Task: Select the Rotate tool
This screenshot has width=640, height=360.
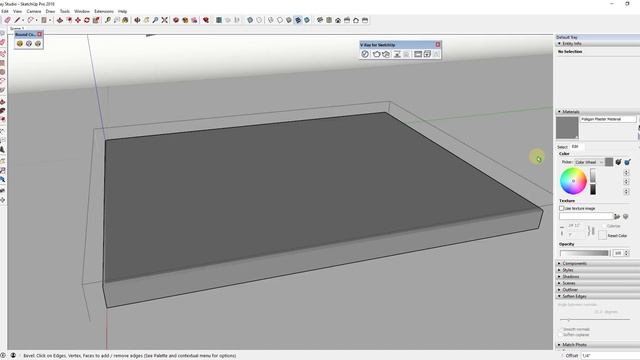Action: 87,20
